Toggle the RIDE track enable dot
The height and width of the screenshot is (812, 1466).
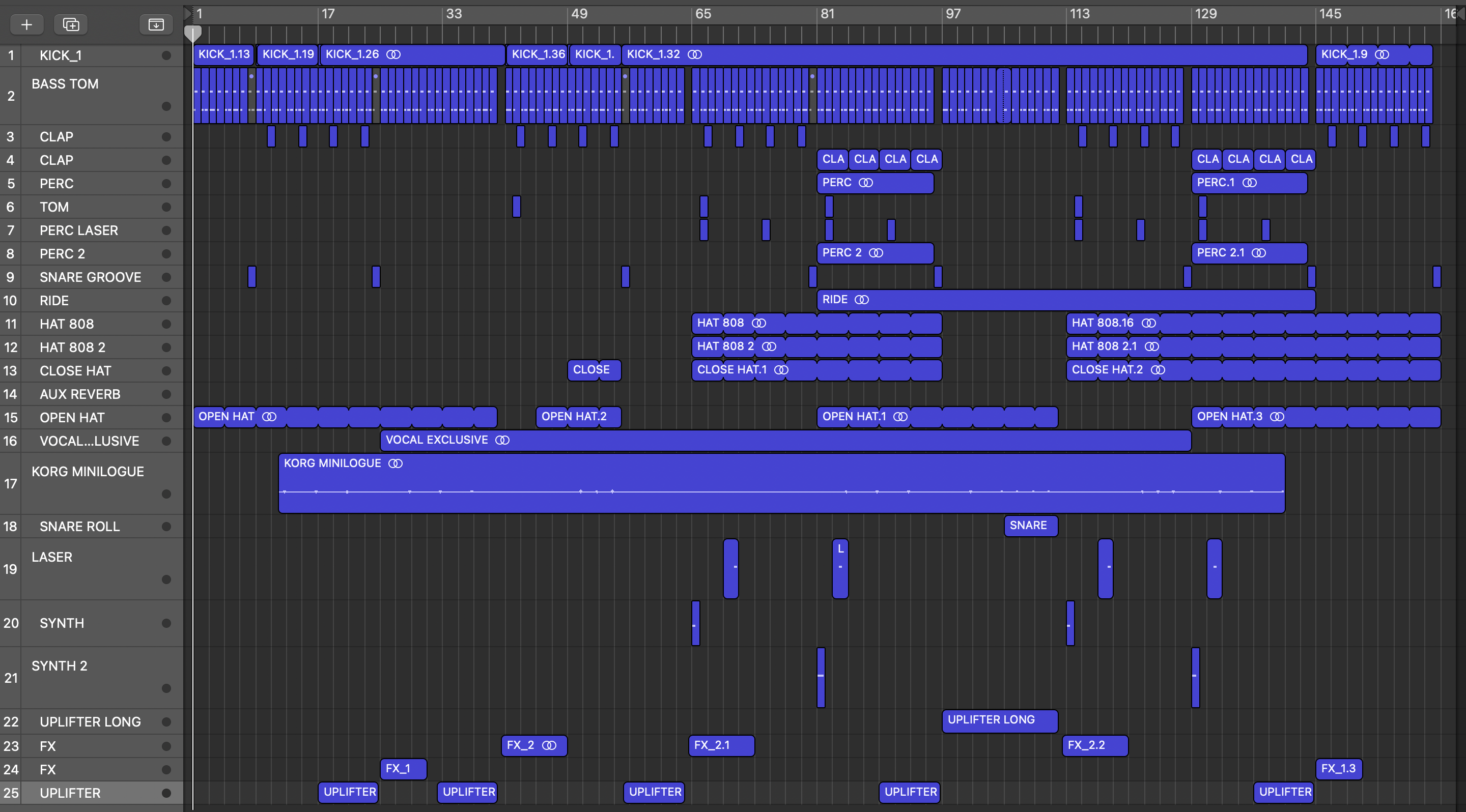pyautogui.click(x=166, y=301)
